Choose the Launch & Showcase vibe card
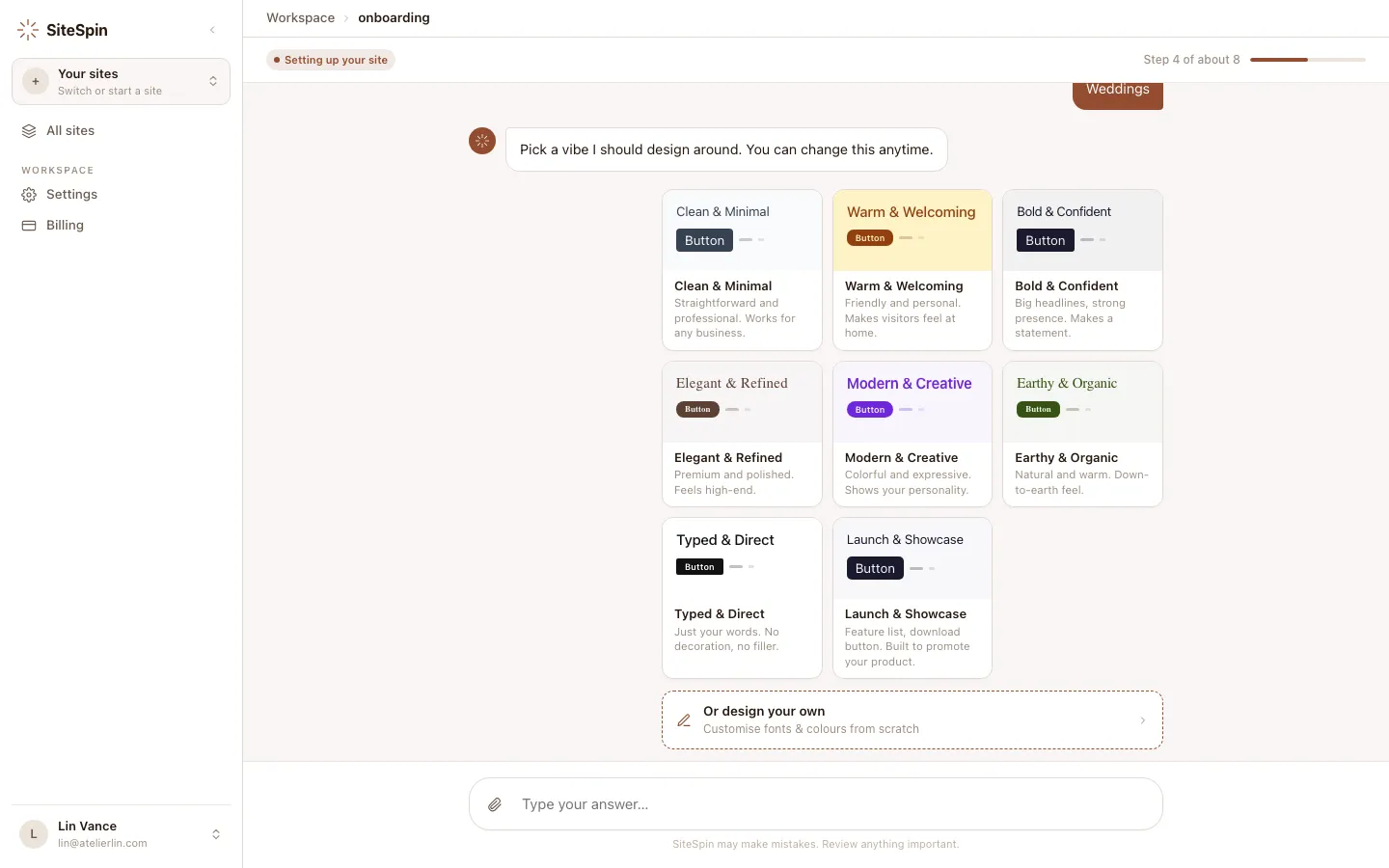 (x=912, y=598)
